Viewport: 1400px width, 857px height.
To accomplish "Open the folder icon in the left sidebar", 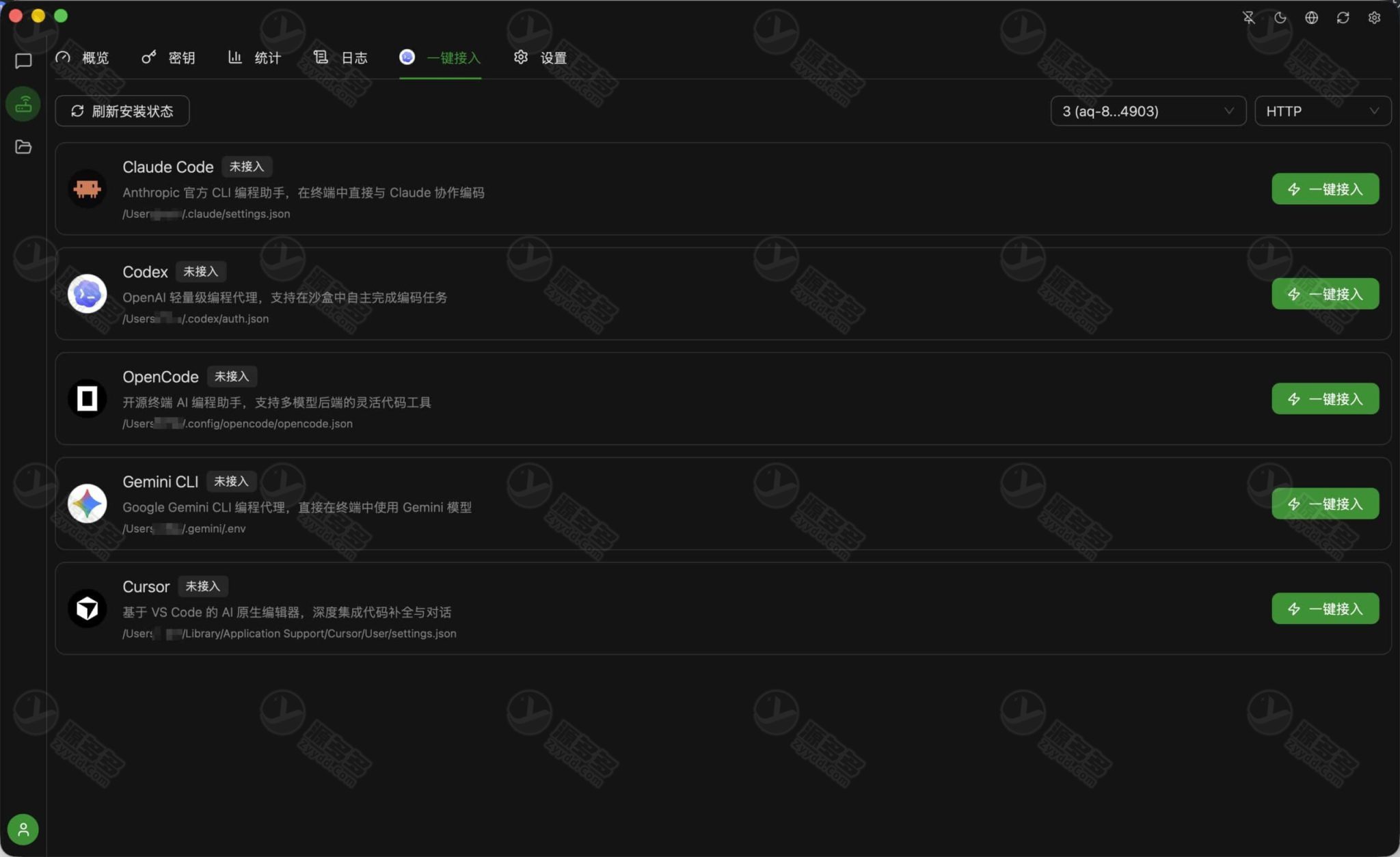I will click(23, 147).
